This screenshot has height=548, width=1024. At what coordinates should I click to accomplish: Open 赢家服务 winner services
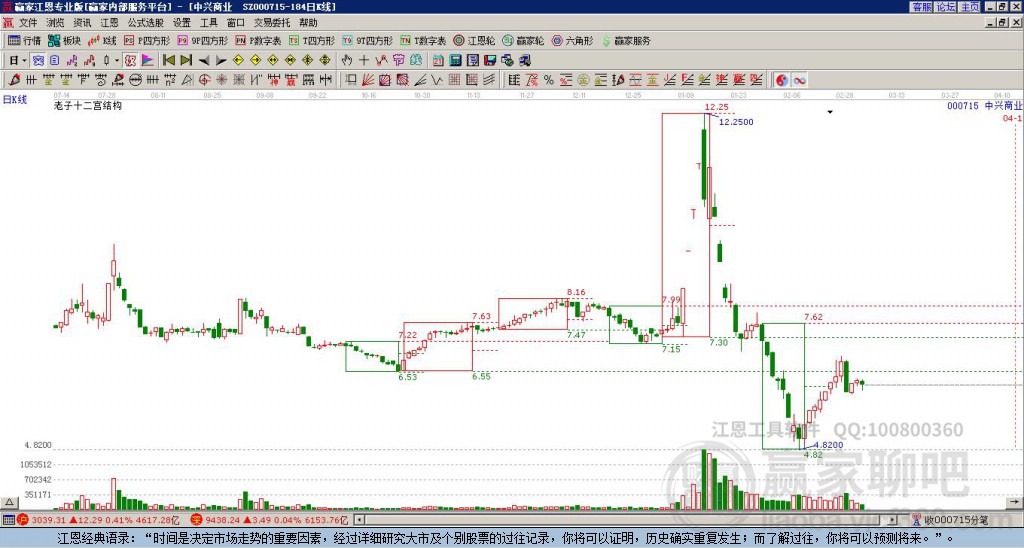coord(626,40)
